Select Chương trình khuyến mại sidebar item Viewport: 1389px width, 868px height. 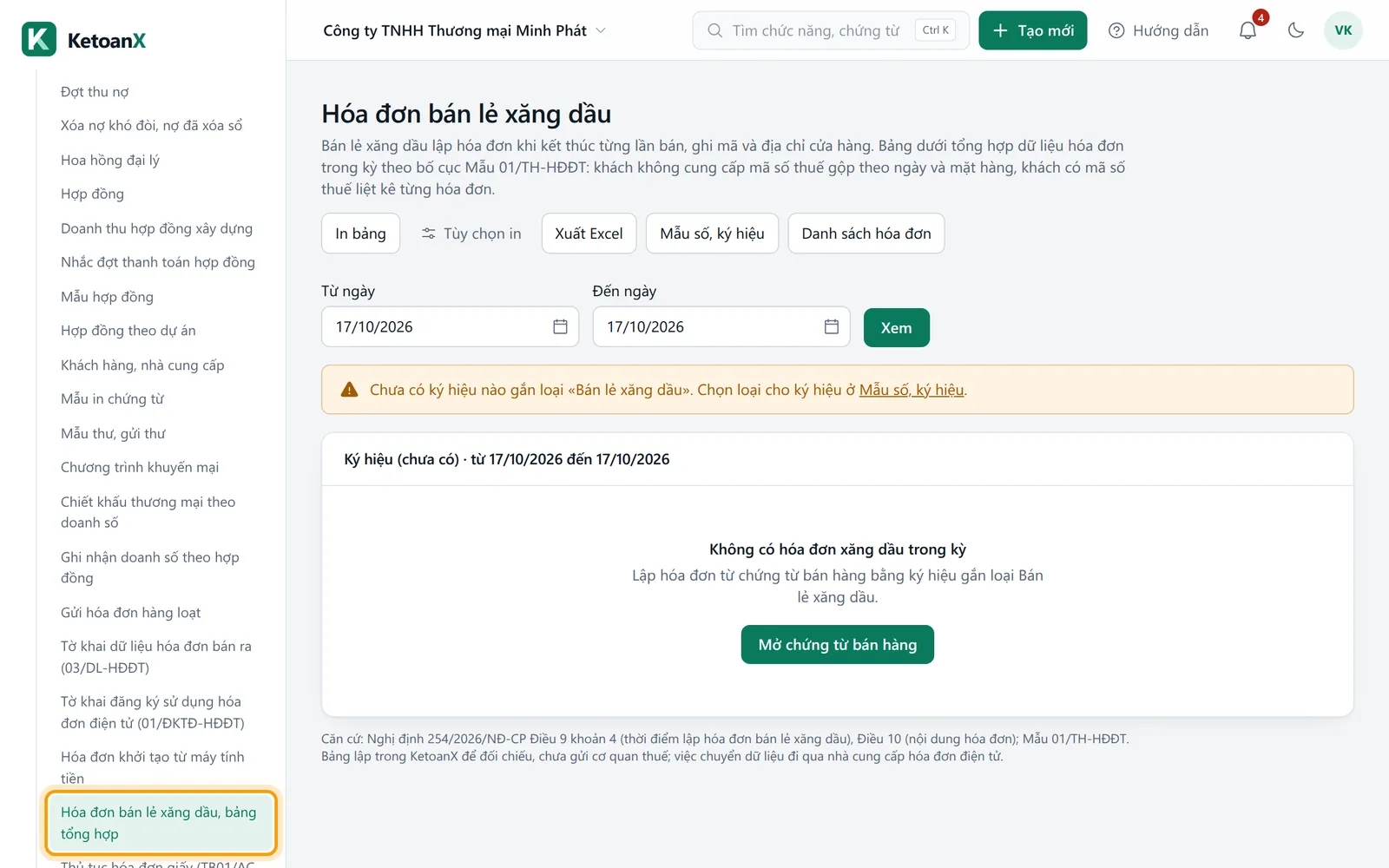click(140, 467)
